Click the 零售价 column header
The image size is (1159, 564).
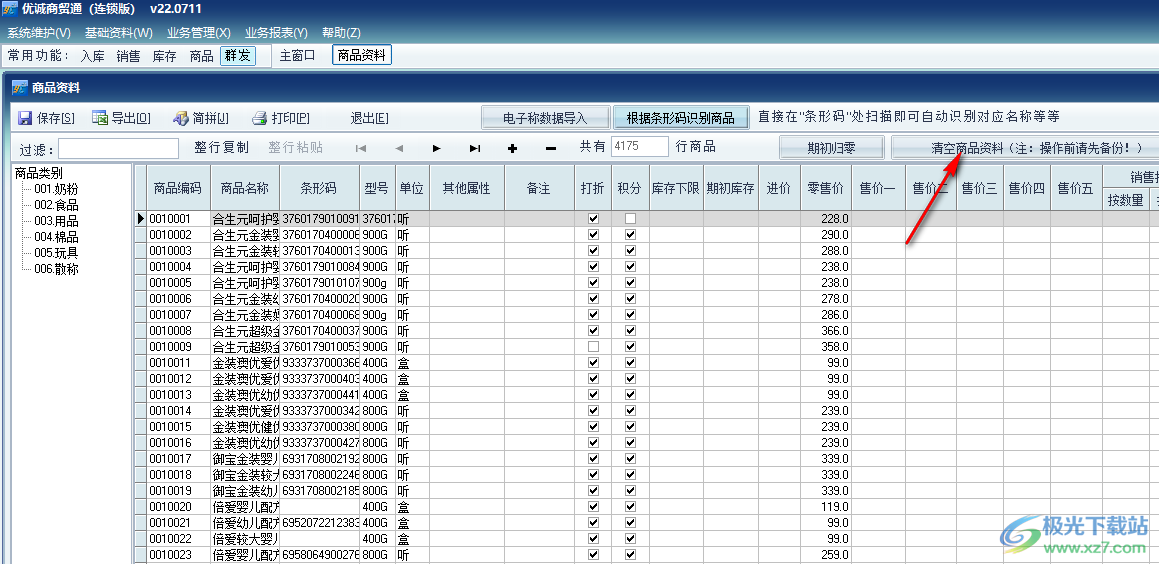point(826,188)
